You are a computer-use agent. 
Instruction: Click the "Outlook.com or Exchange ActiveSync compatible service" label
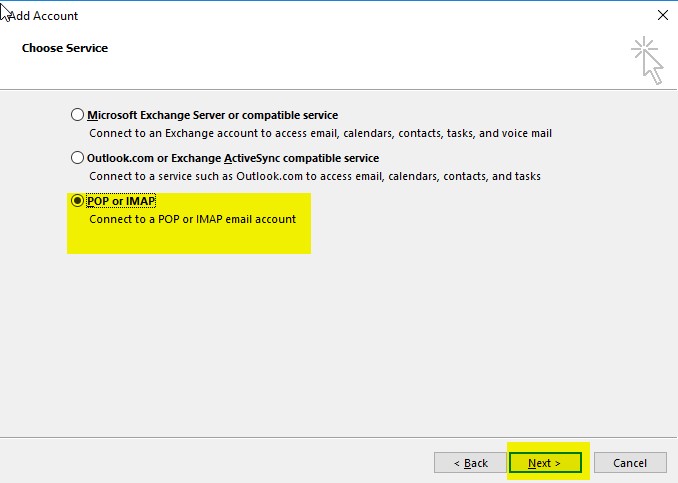coord(233,158)
